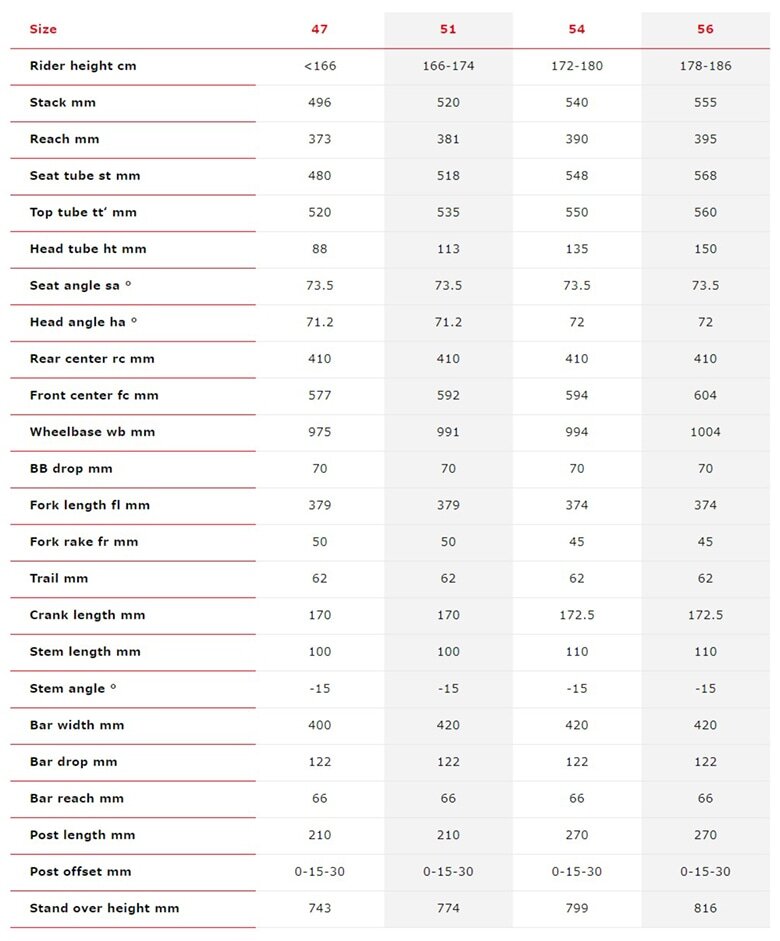Image resolution: width=780 pixels, height=941 pixels.
Task: Select the 1004 wheelbase value
Action: (705, 432)
